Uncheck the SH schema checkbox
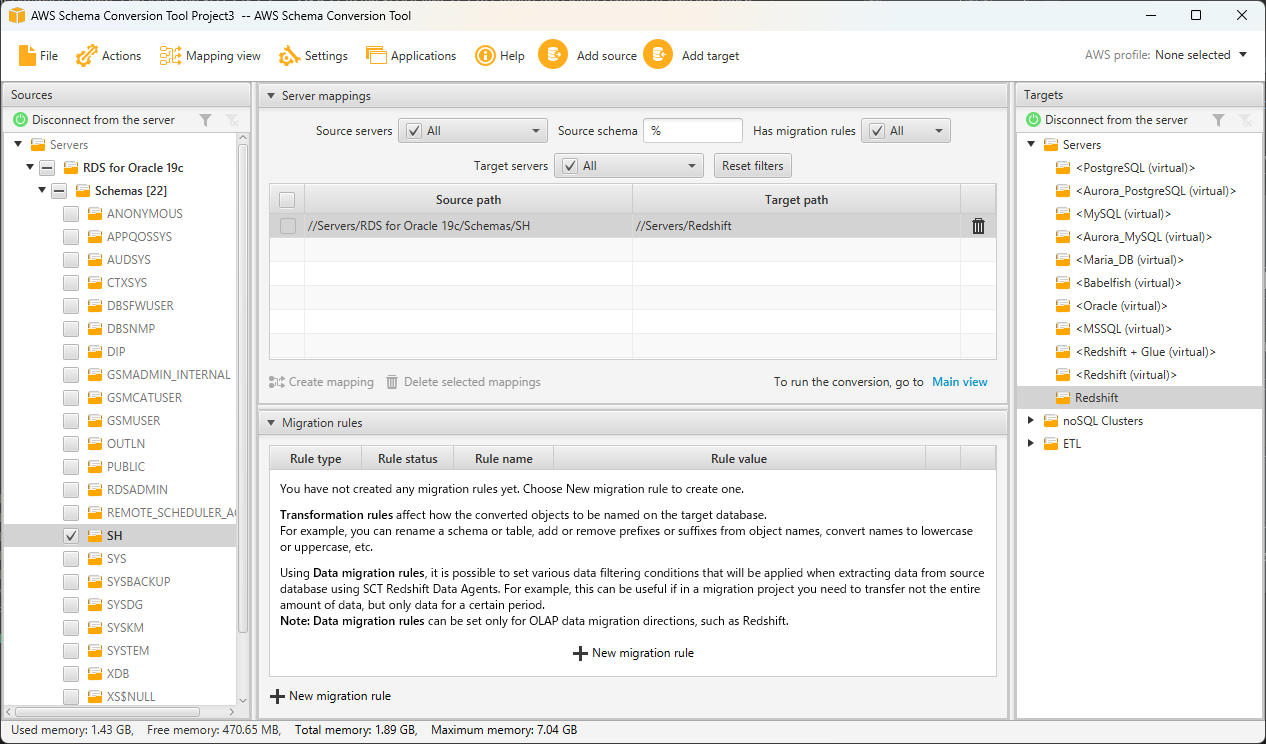The width and height of the screenshot is (1266, 744). pos(71,536)
